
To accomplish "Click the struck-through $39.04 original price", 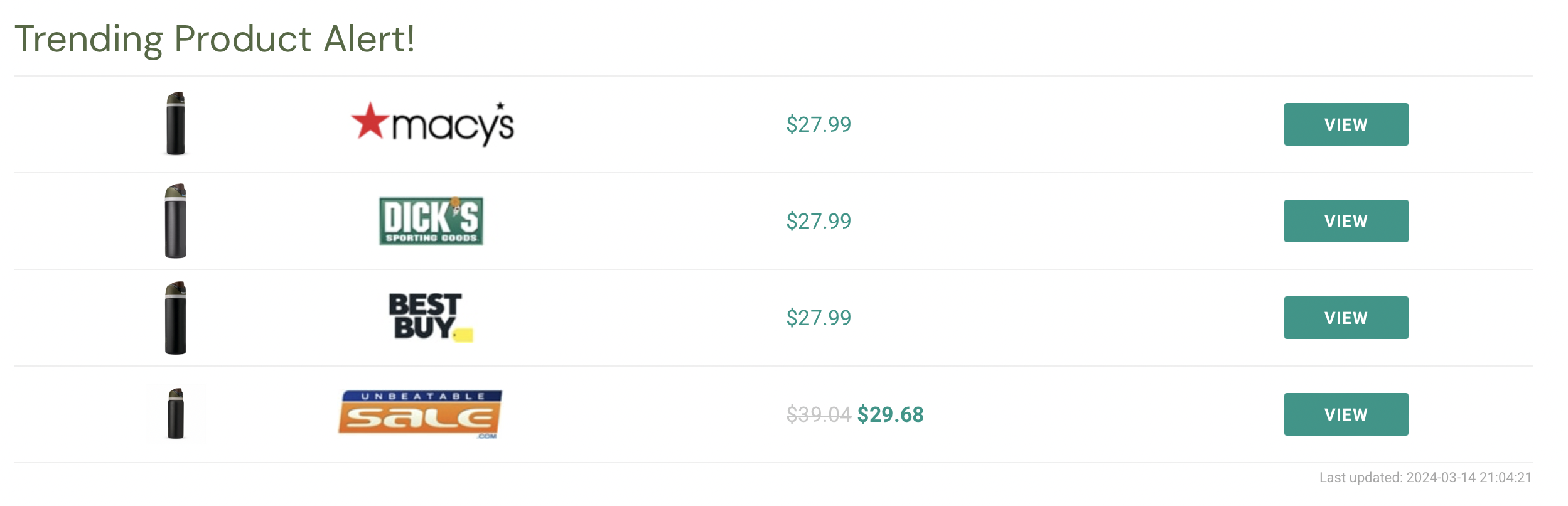I will click(819, 414).
